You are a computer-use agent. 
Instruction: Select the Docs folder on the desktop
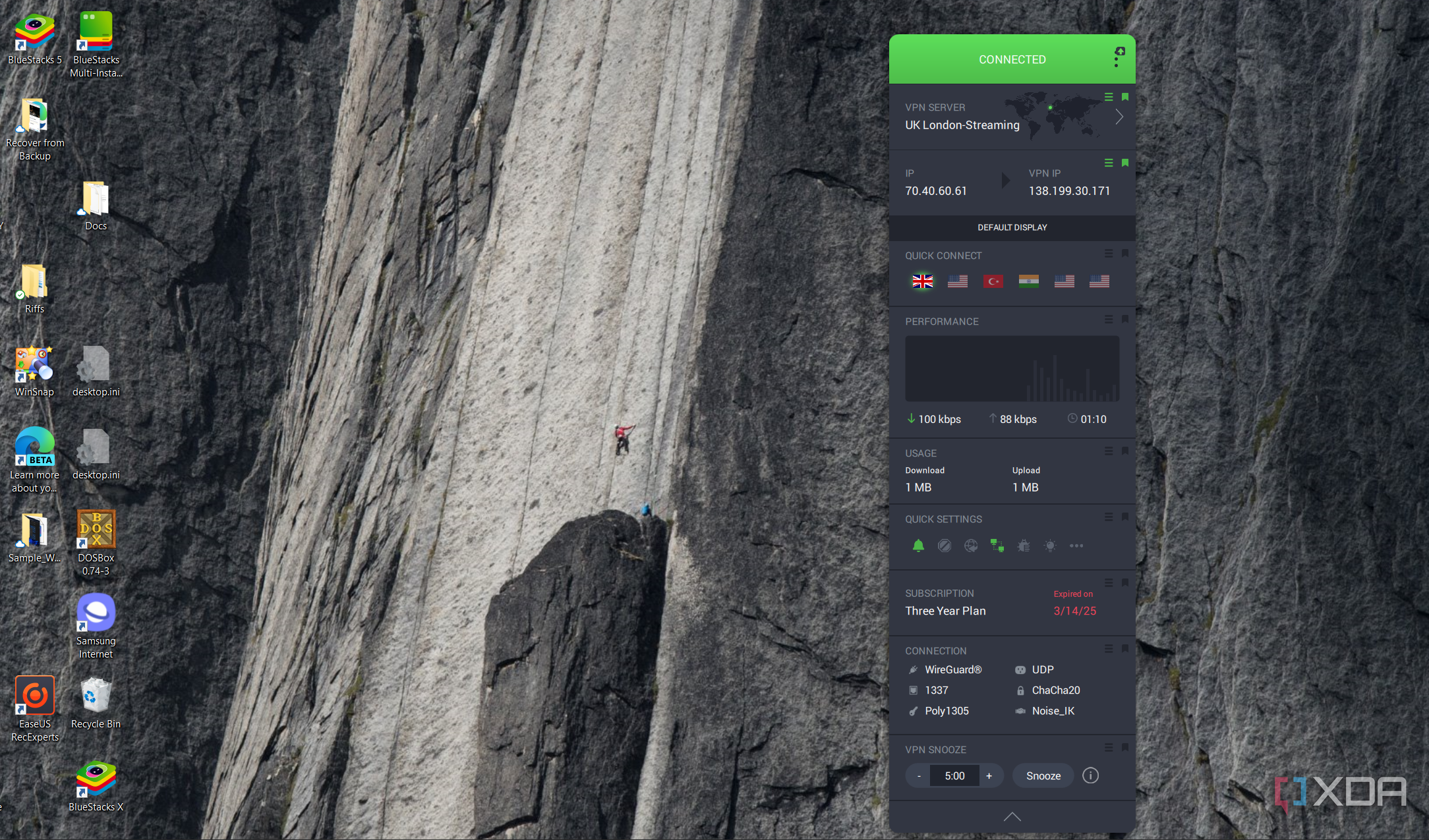(x=96, y=205)
